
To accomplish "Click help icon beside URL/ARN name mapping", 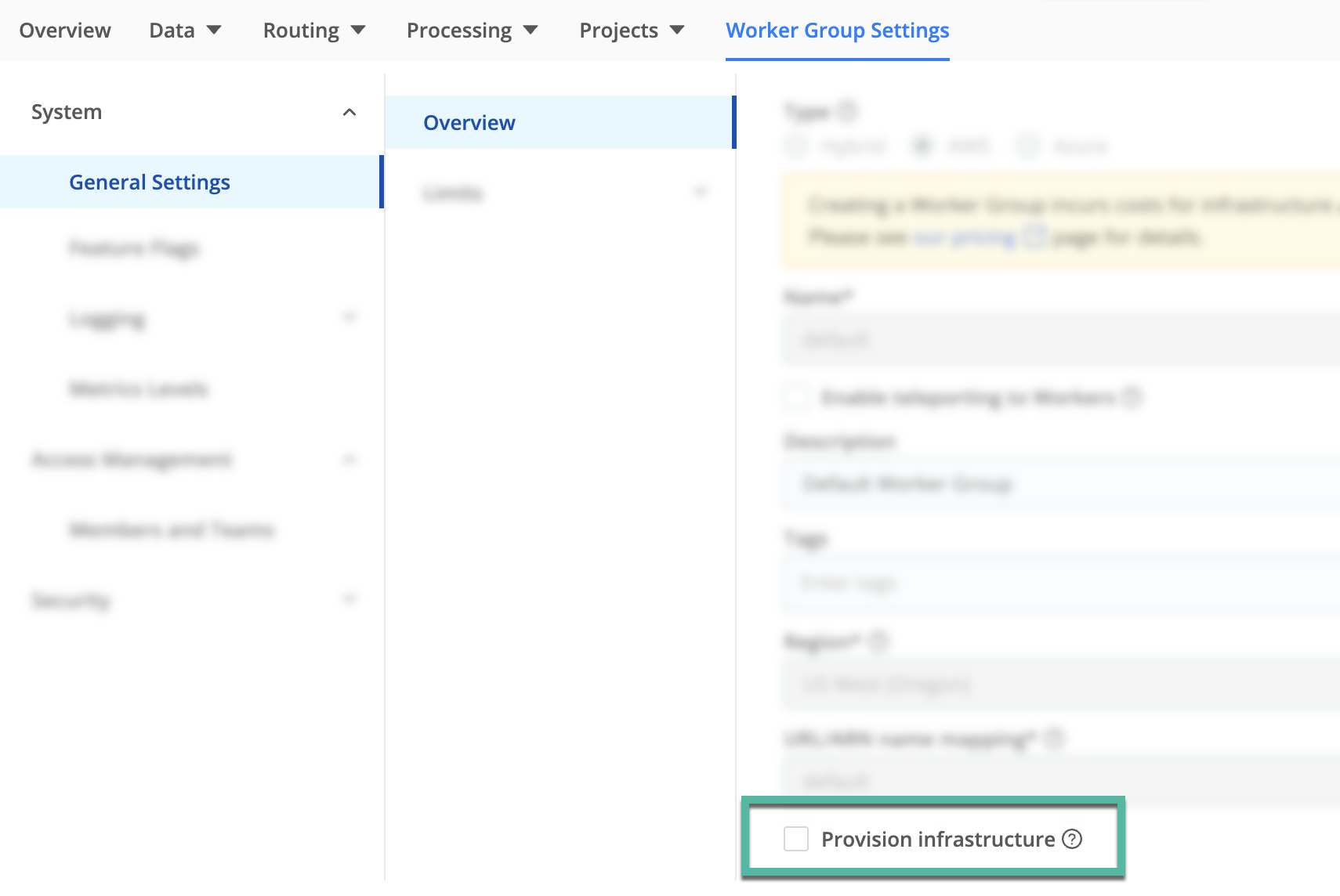I will click(1055, 739).
